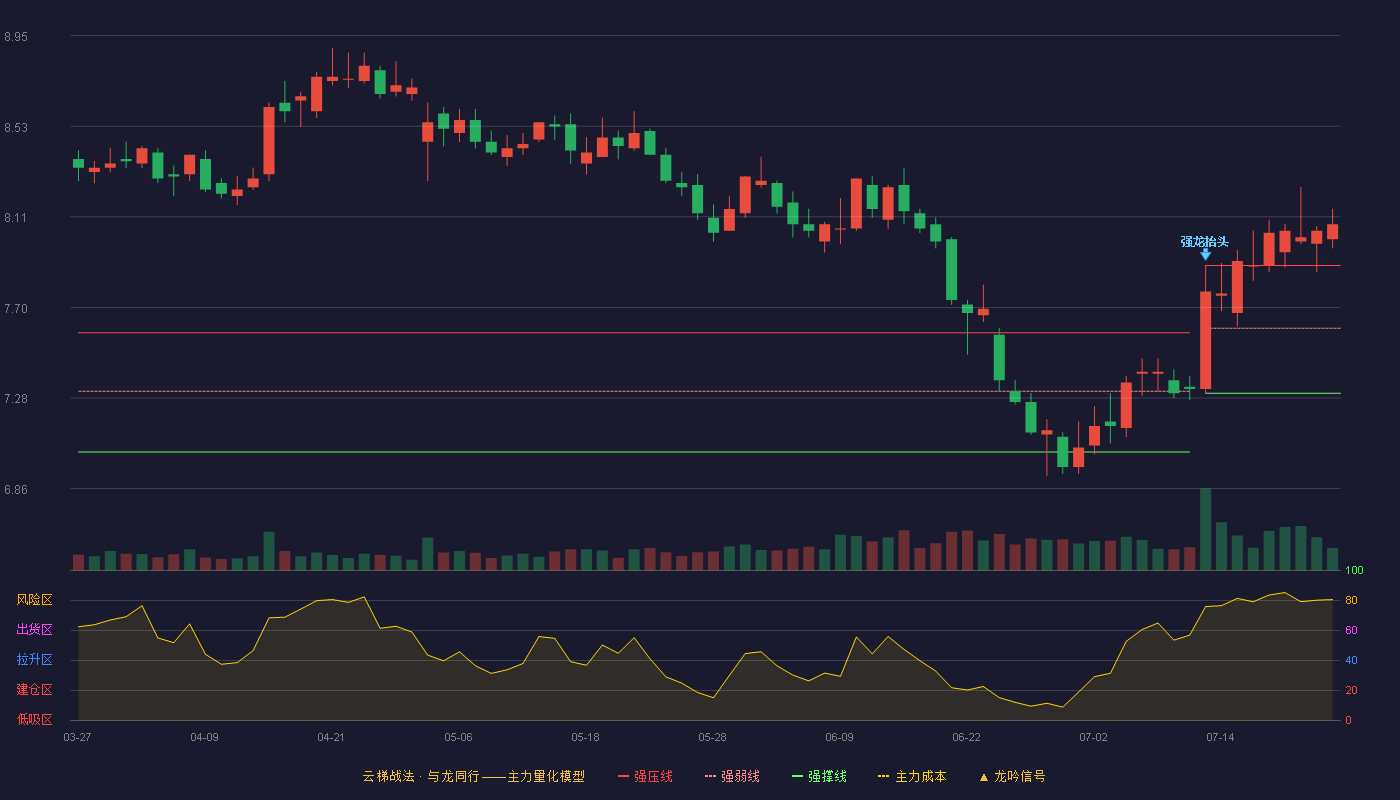The image size is (1400, 800).
Task: Select the 拉升区 zone label
Action: (x=34, y=660)
